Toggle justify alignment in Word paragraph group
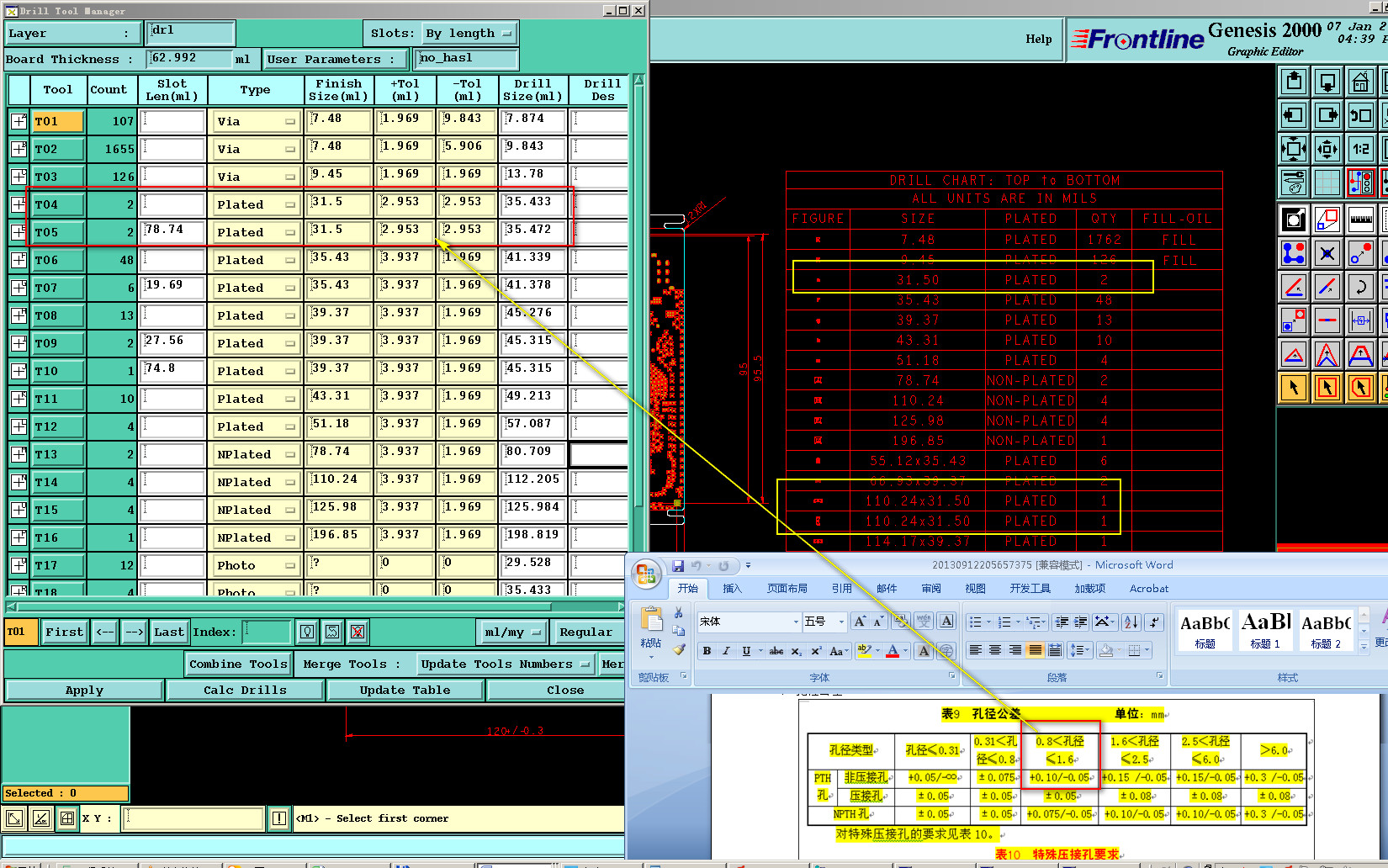The width and height of the screenshot is (1388, 868). tap(1035, 650)
